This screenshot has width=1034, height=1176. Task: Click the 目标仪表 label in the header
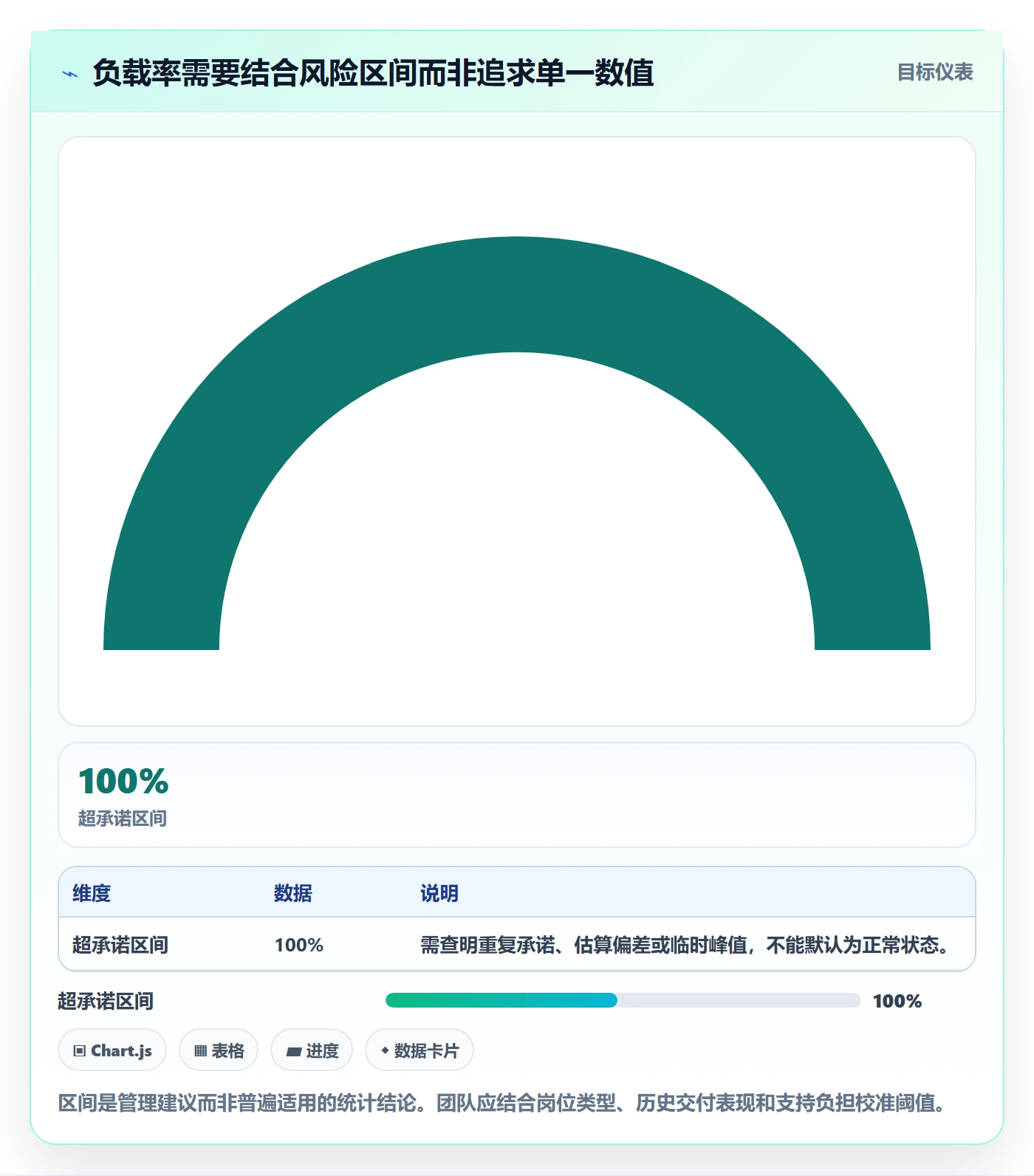935,72
